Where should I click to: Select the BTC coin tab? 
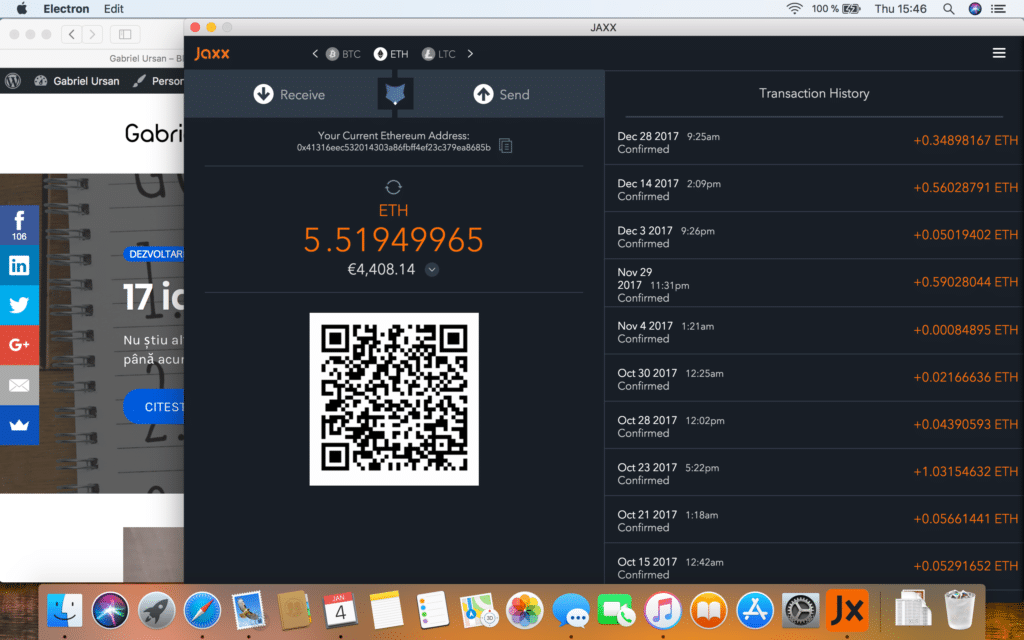point(344,54)
